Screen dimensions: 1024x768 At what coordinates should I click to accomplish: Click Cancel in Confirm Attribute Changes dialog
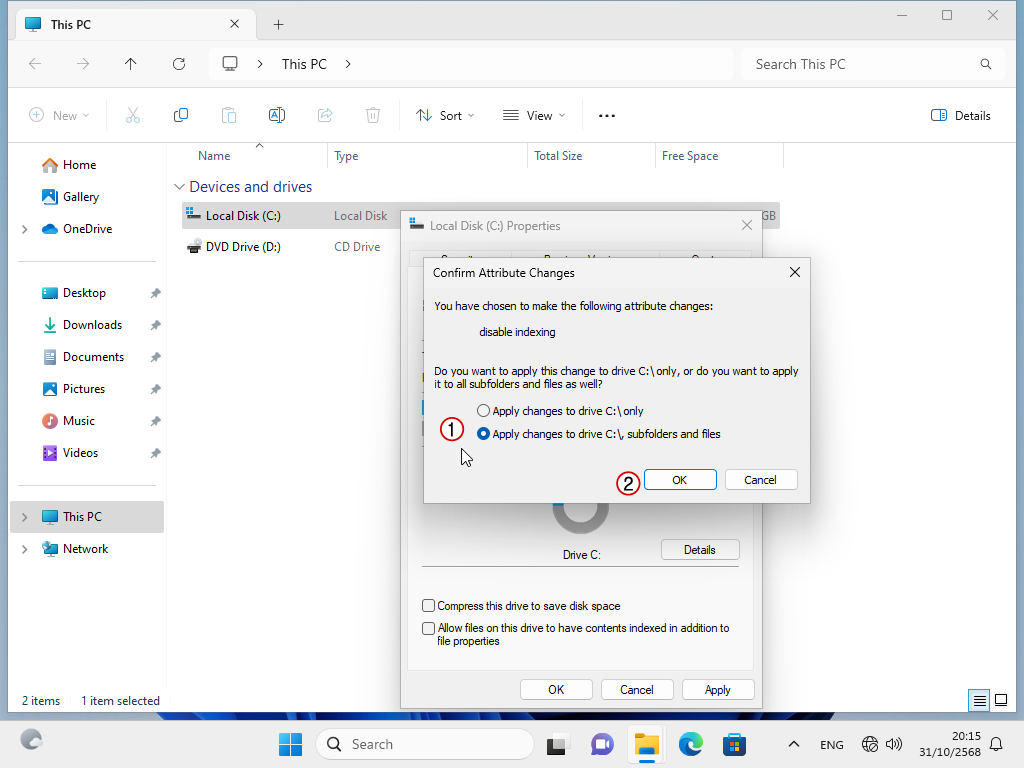click(760, 480)
